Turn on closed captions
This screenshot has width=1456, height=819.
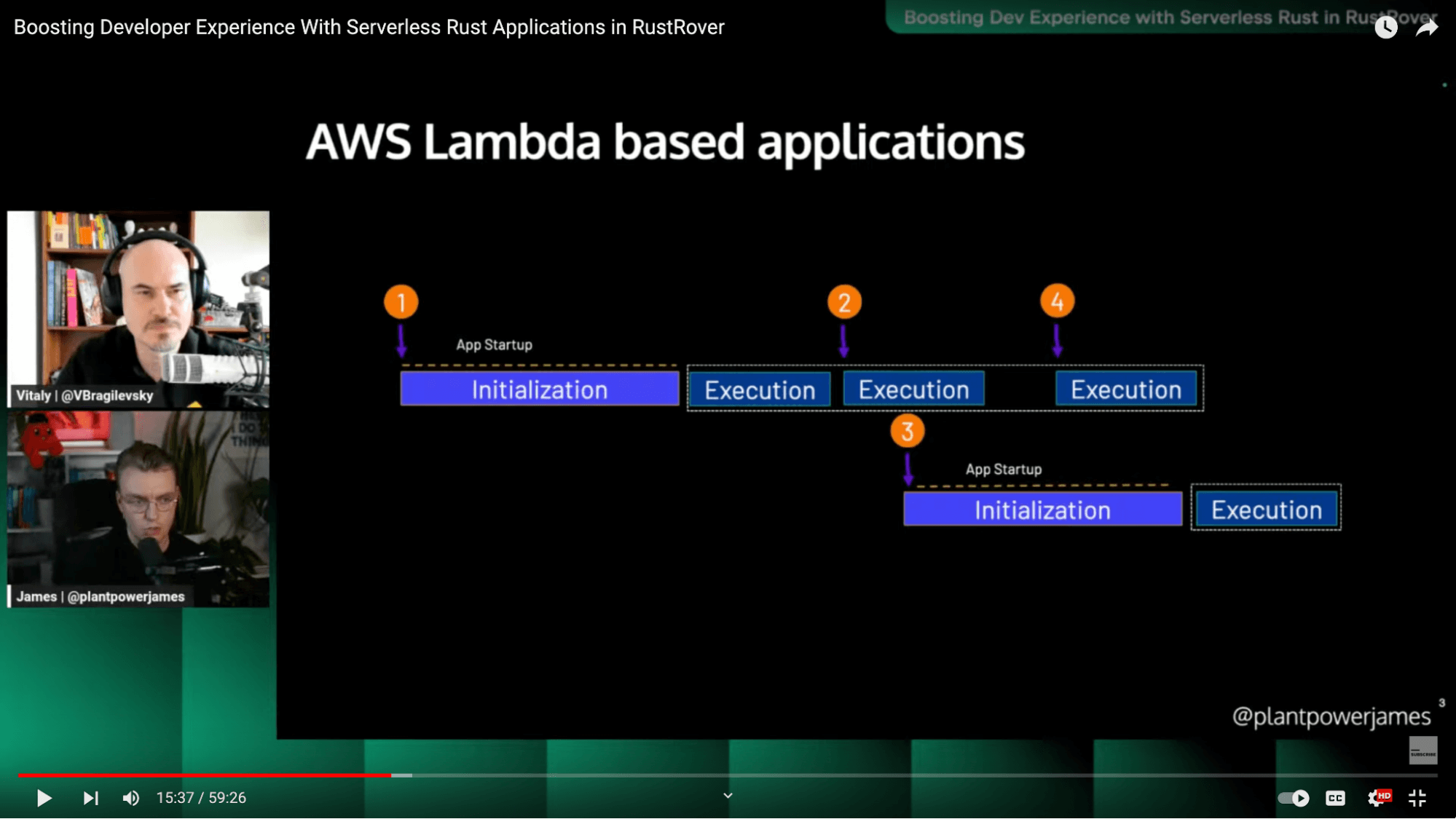[x=1335, y=798]
